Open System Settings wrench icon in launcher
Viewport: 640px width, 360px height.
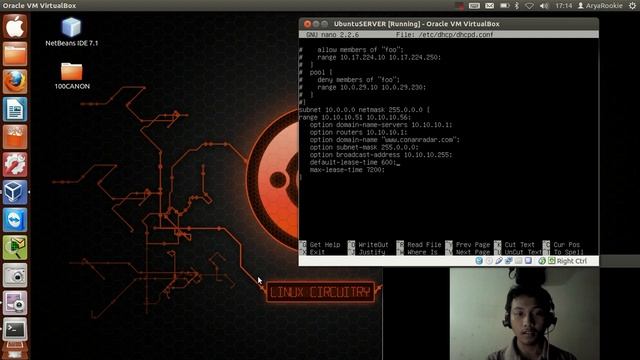15,164
